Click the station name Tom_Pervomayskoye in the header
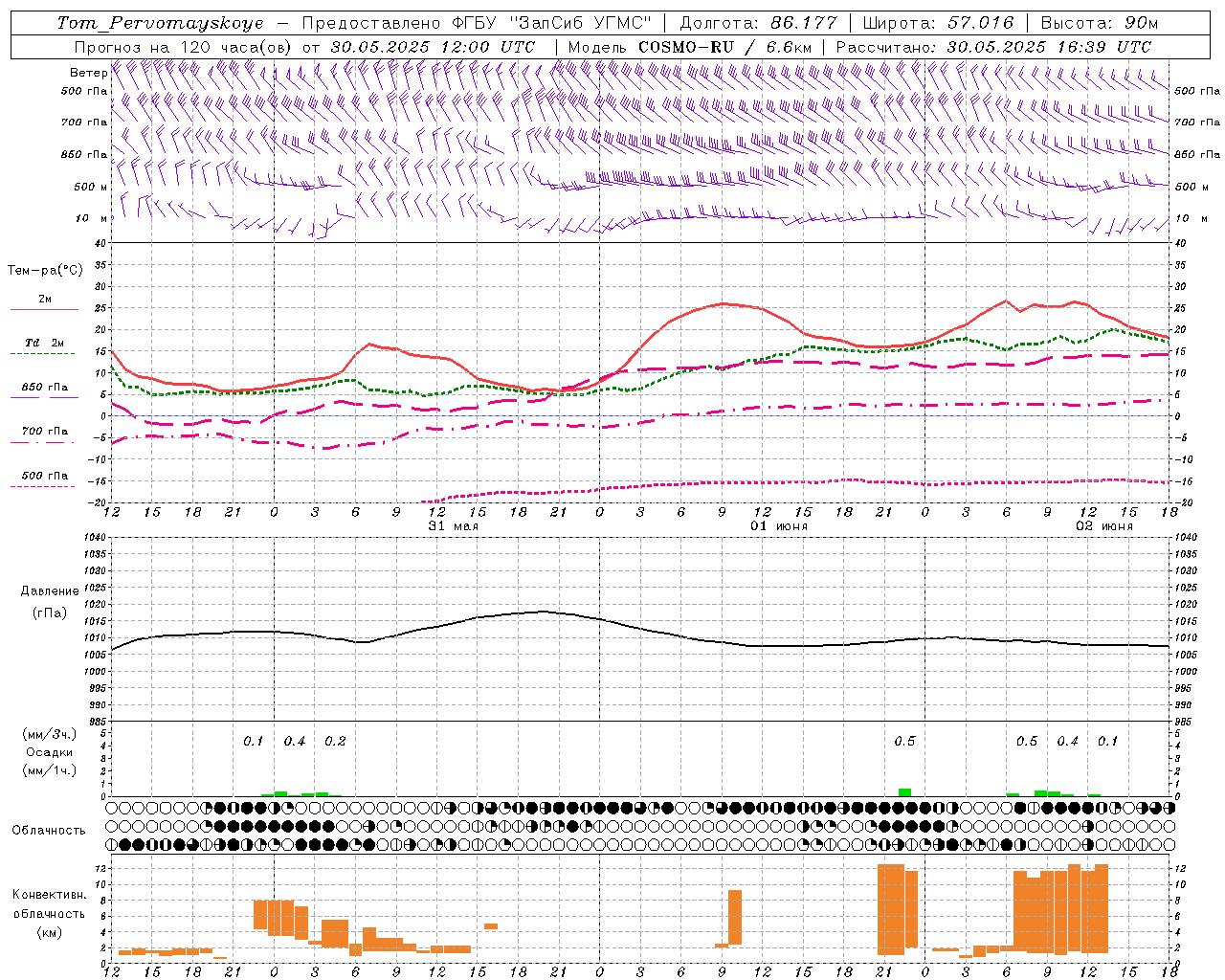1225x980 pixels. click(x=160, y=23)
